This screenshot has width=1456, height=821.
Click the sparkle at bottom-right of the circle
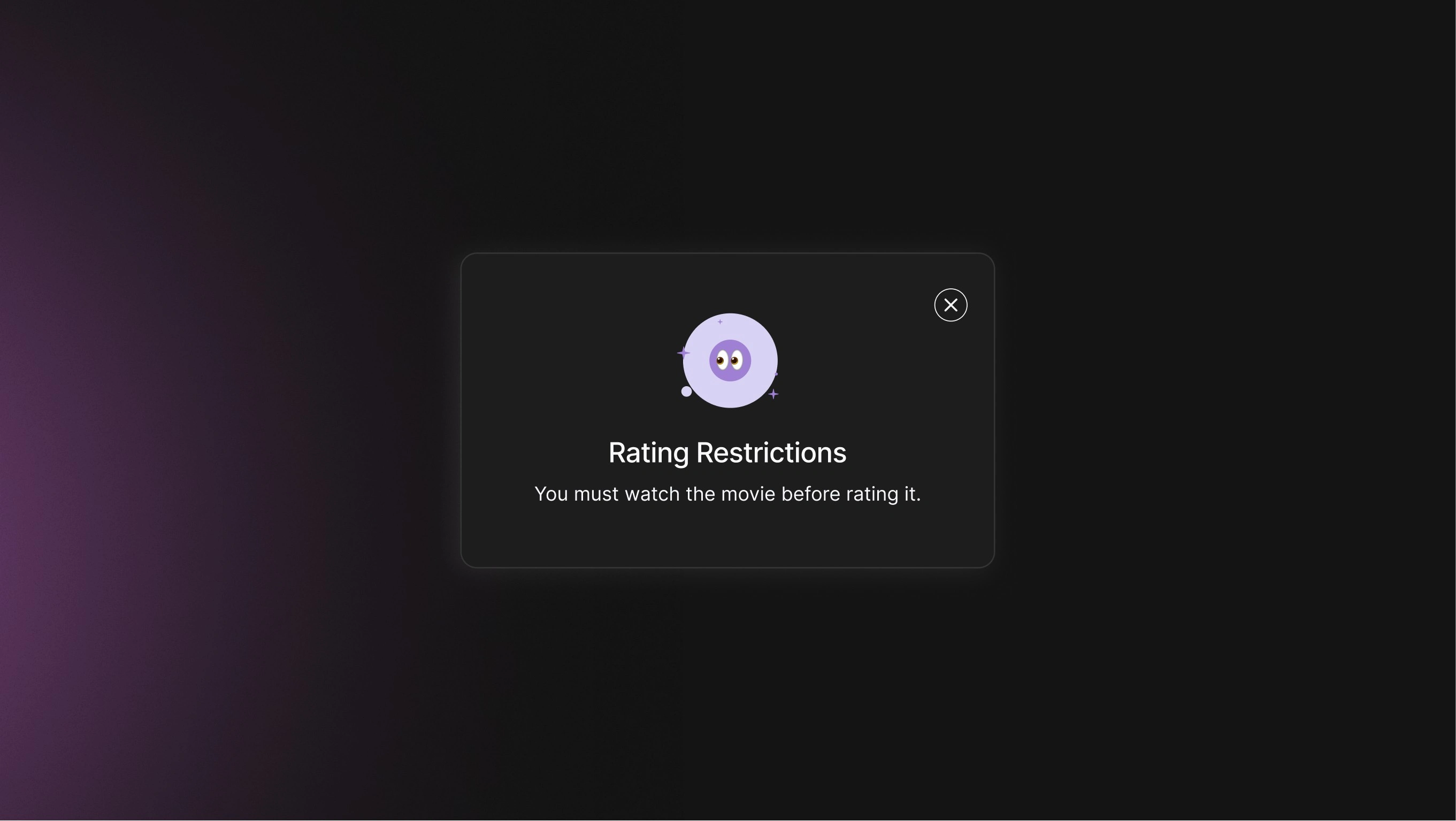[773, 394]
